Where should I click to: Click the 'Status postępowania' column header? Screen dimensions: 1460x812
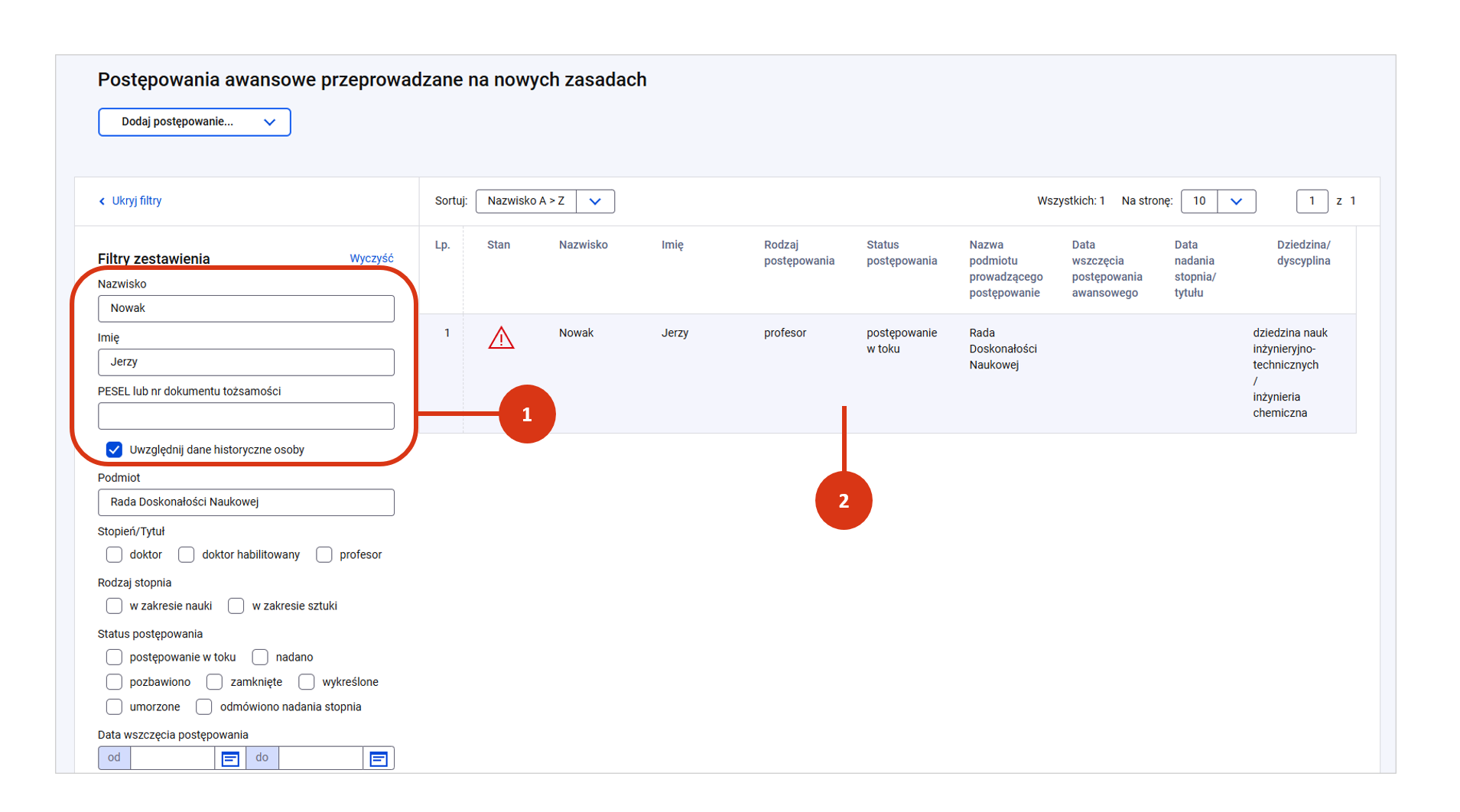[901, 253]
